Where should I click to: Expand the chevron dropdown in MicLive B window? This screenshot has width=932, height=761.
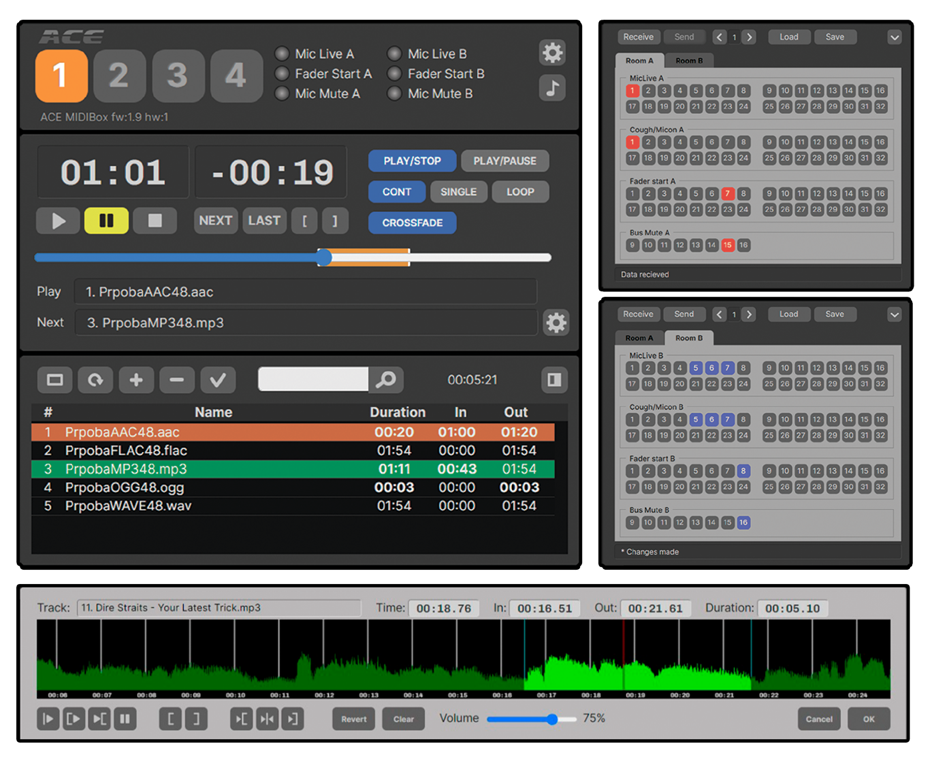[894, 314]
